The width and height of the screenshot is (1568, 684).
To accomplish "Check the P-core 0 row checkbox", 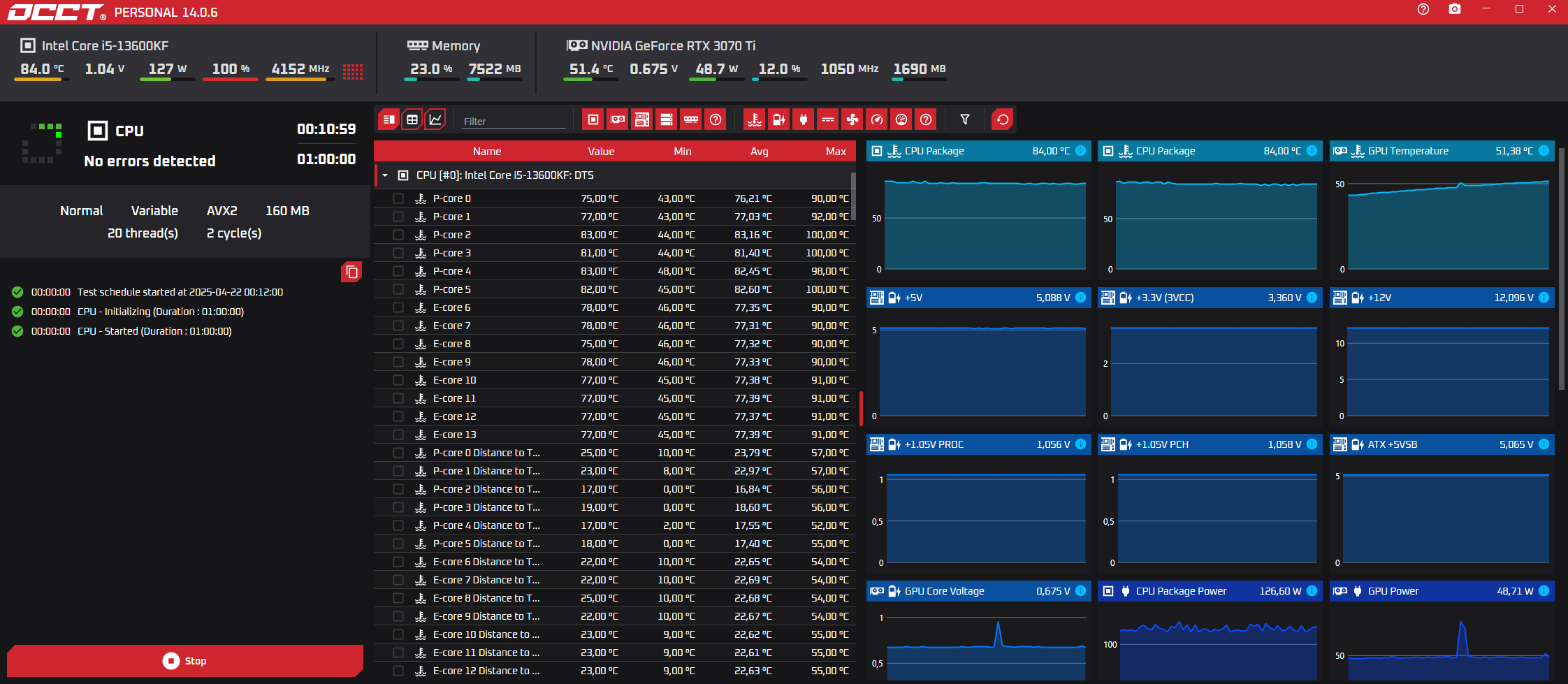I will (398, 198).
